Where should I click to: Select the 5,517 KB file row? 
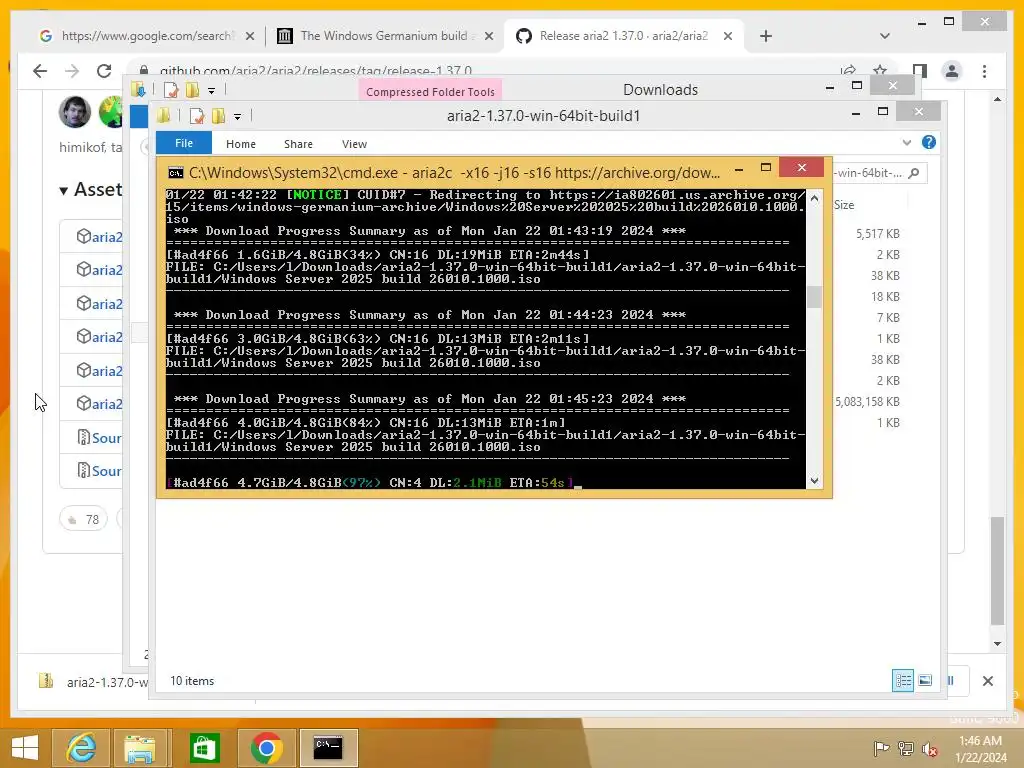[878, 234]
